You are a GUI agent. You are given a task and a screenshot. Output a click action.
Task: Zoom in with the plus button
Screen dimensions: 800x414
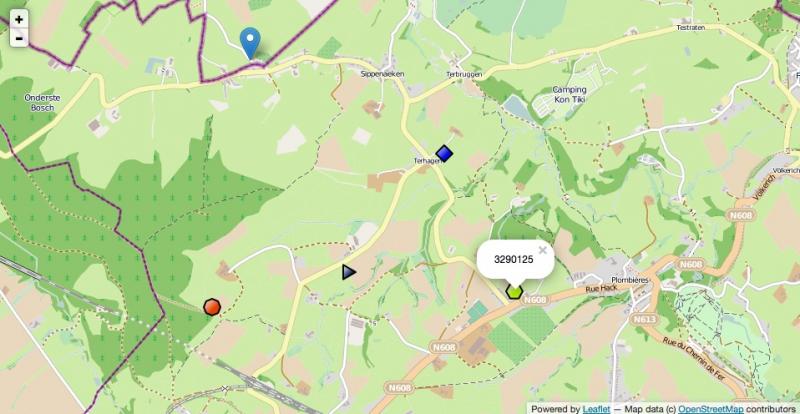tap(19, 20)
